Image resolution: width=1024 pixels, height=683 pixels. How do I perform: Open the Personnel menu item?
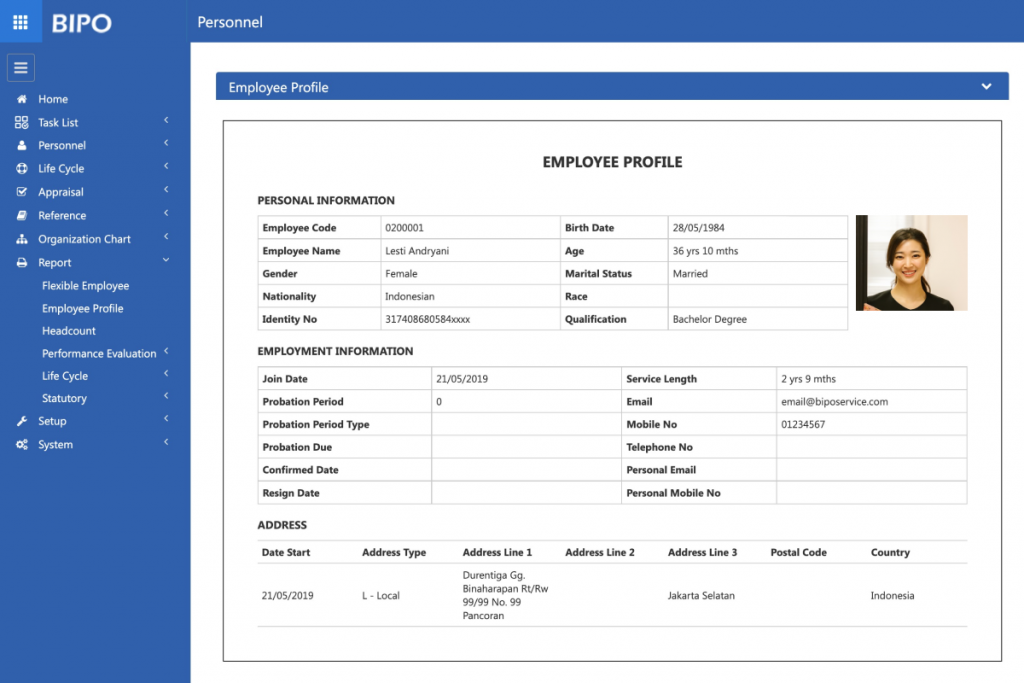(x=62, y=145)
